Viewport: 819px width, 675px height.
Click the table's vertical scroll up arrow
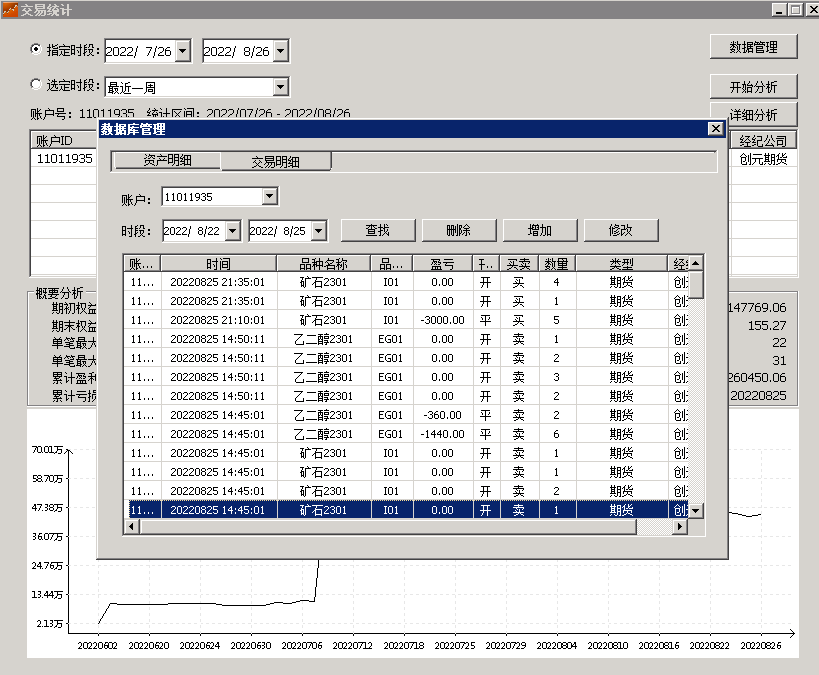click(696, 263)
